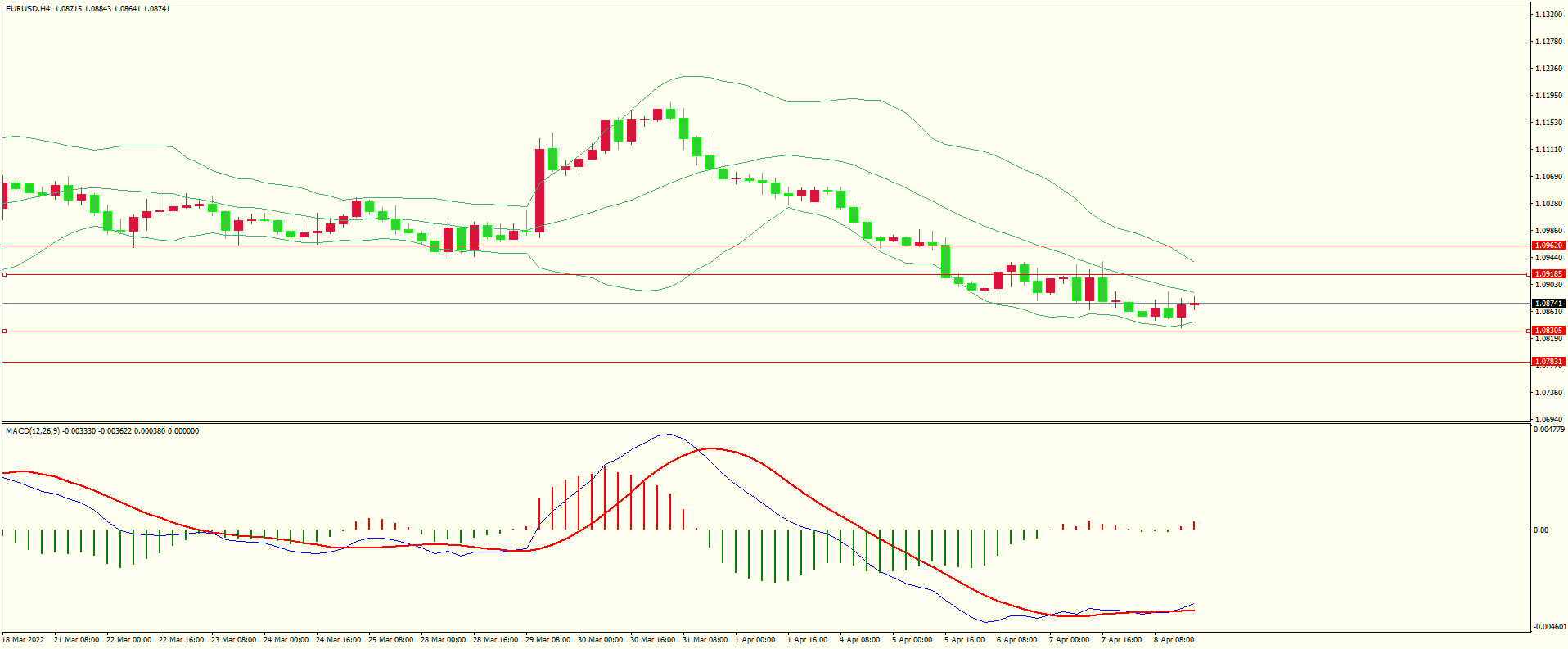Viewport: 1568px width, 649px height.
Task: Click the 29 Mar 08:00 time label
Action: tap(547, 640)
